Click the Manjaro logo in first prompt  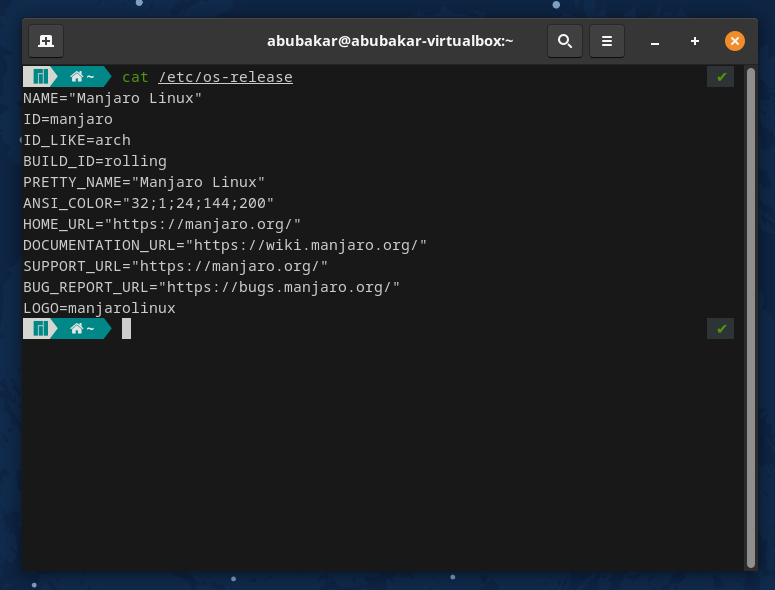40,77
